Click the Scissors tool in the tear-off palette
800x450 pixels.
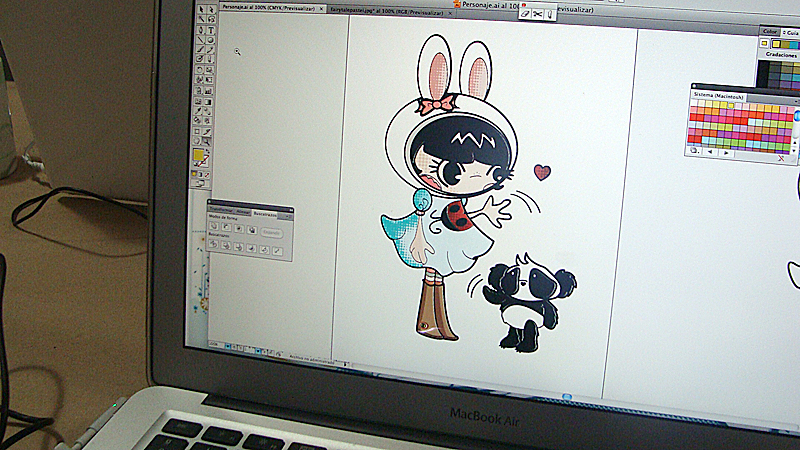tap(537, 14)
